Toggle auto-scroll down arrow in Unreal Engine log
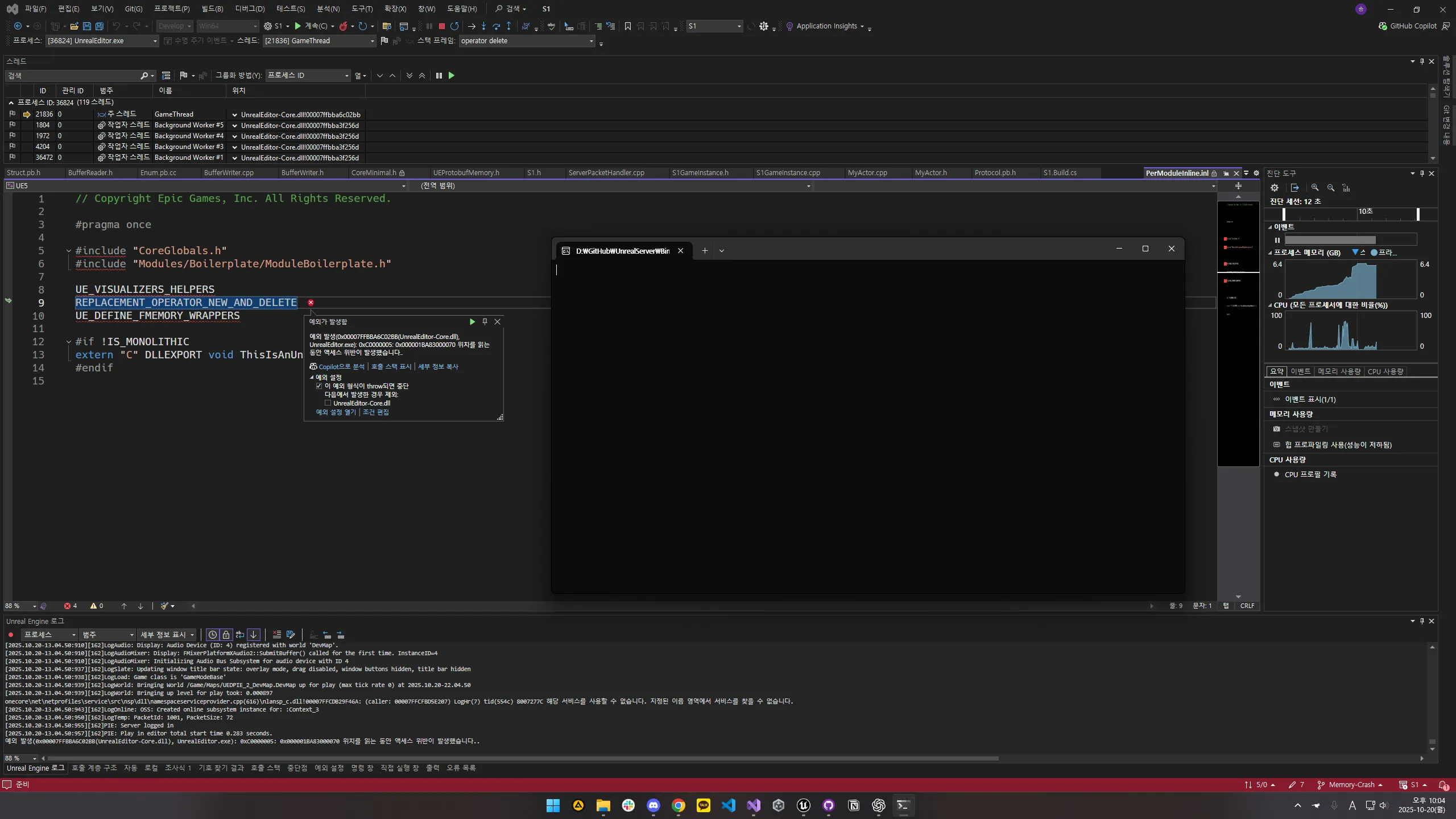The width and height of the screenshot is (1456, 819). (254, 635)
